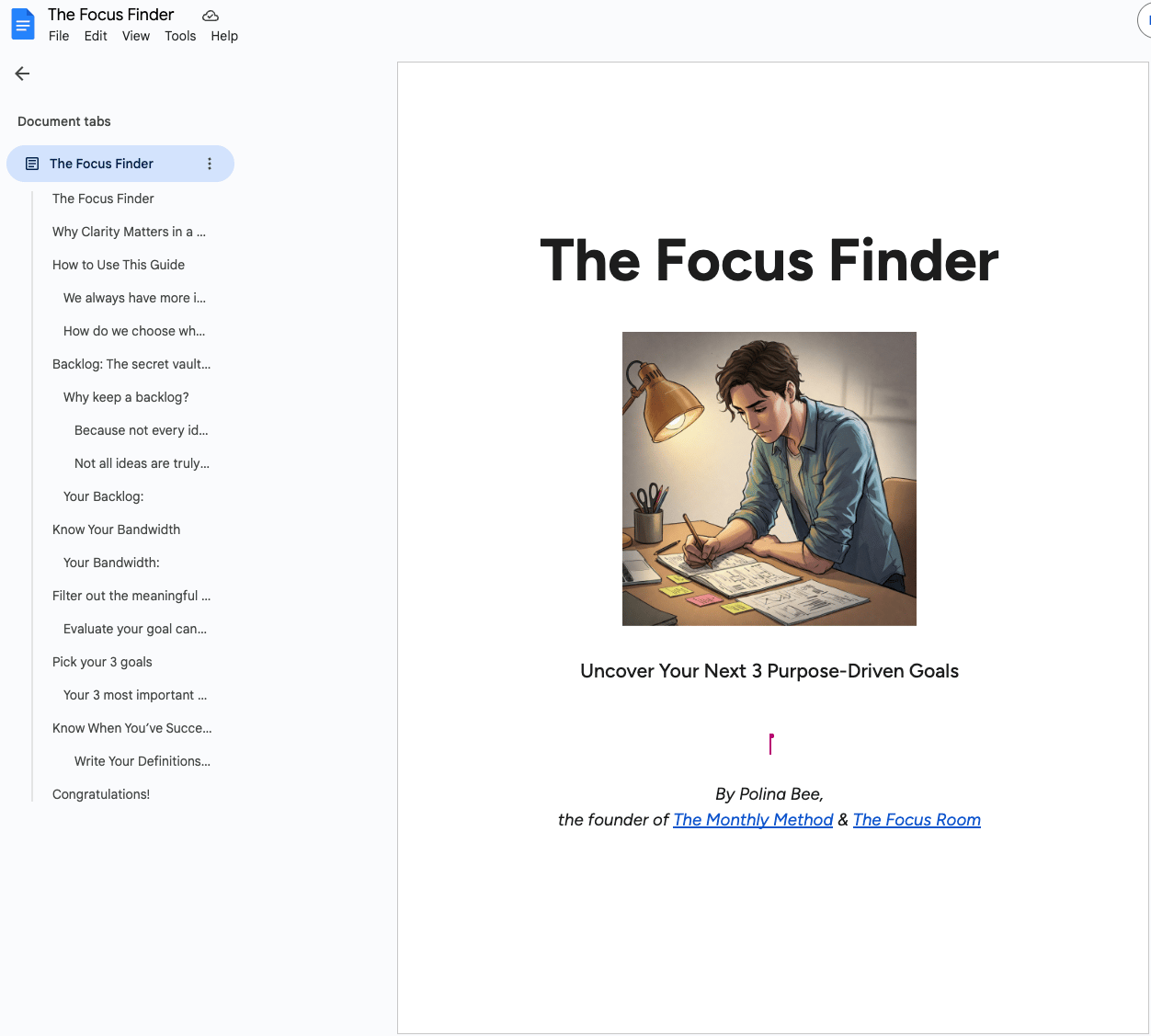Click the document icon on The Focus Finder tab

point(32,164)
